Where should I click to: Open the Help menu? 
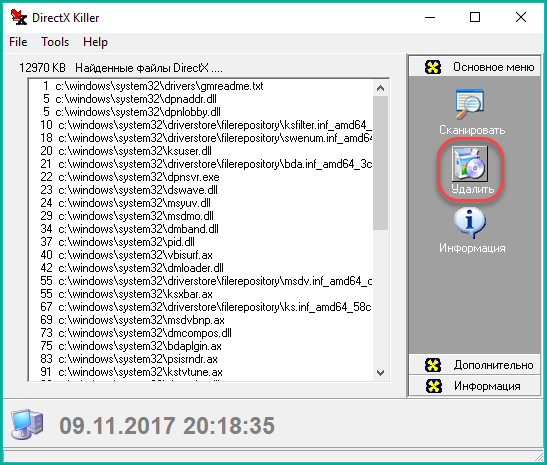click(x=95, y=42)
